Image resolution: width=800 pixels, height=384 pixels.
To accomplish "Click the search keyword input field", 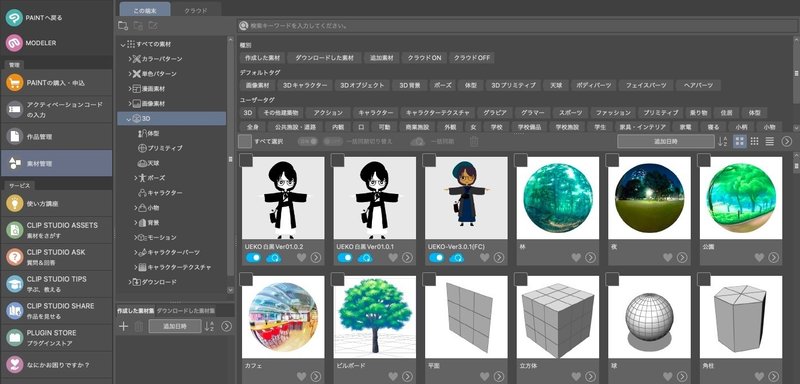I will 516,25.
